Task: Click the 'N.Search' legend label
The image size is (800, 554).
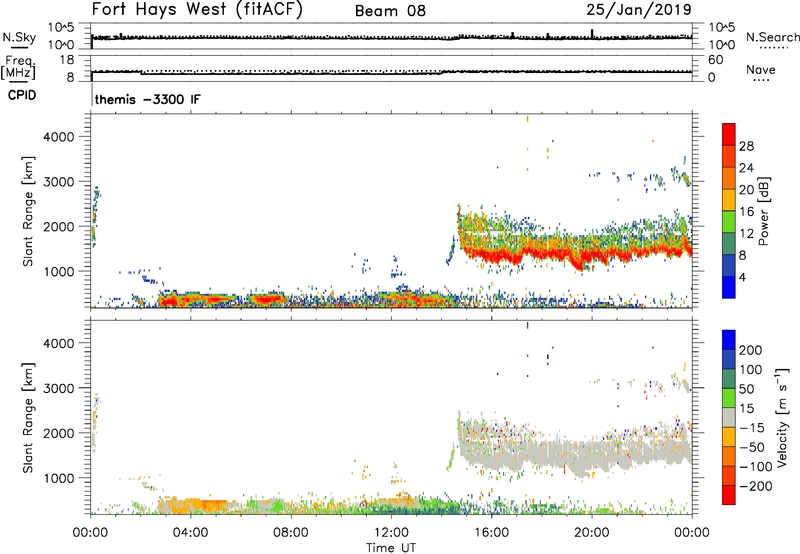Action: (x=772, y=37)
